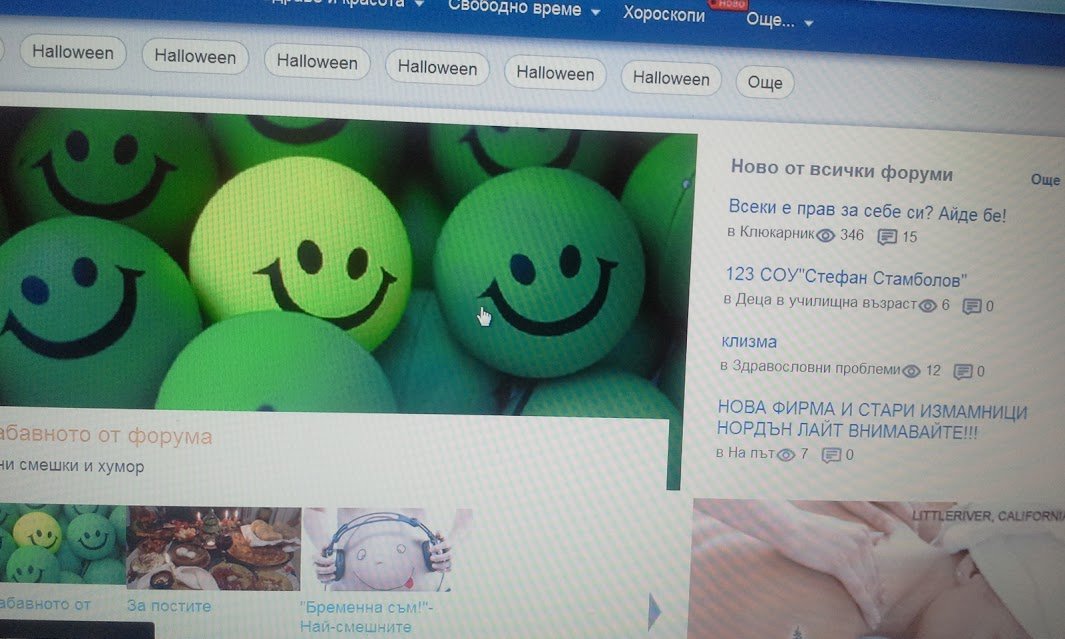This screenshot has width=1065, height=639.
Task: Click the eye icon in the клизма row
Action: click(911, 371)
